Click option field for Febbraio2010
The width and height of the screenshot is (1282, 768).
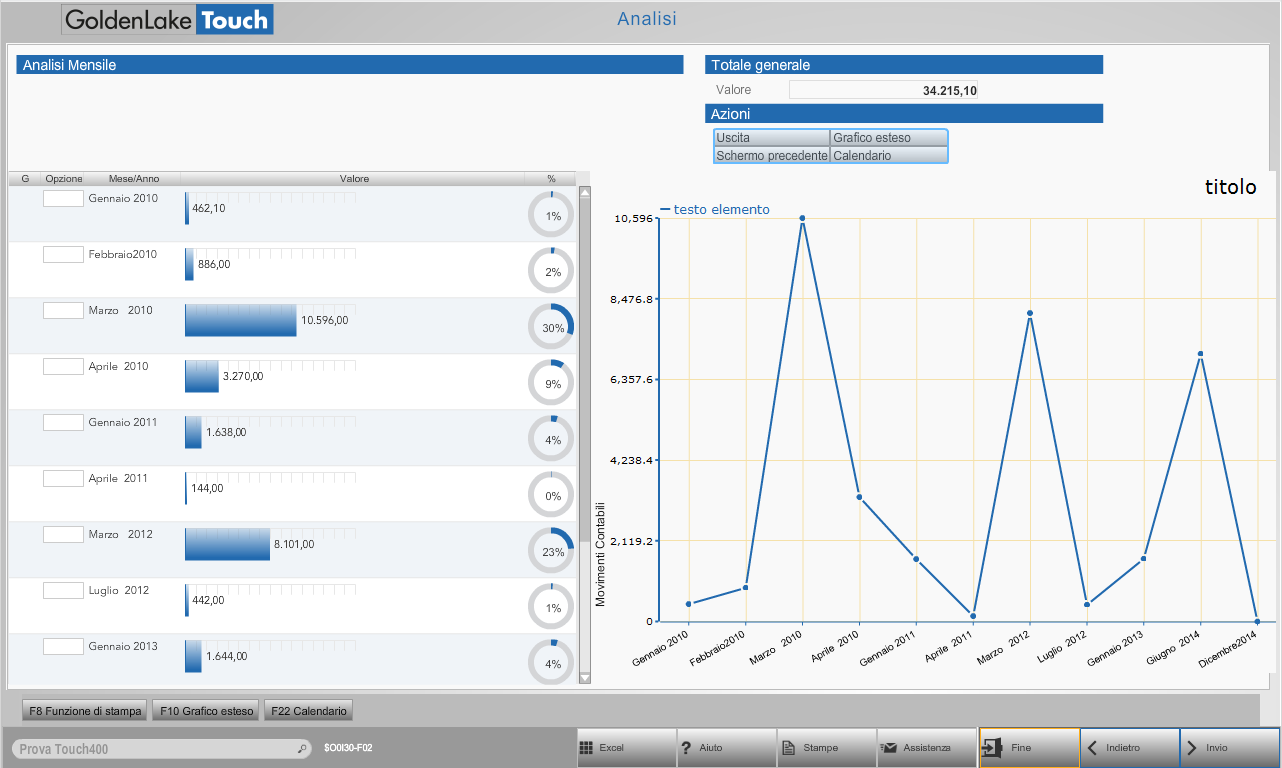63,255
